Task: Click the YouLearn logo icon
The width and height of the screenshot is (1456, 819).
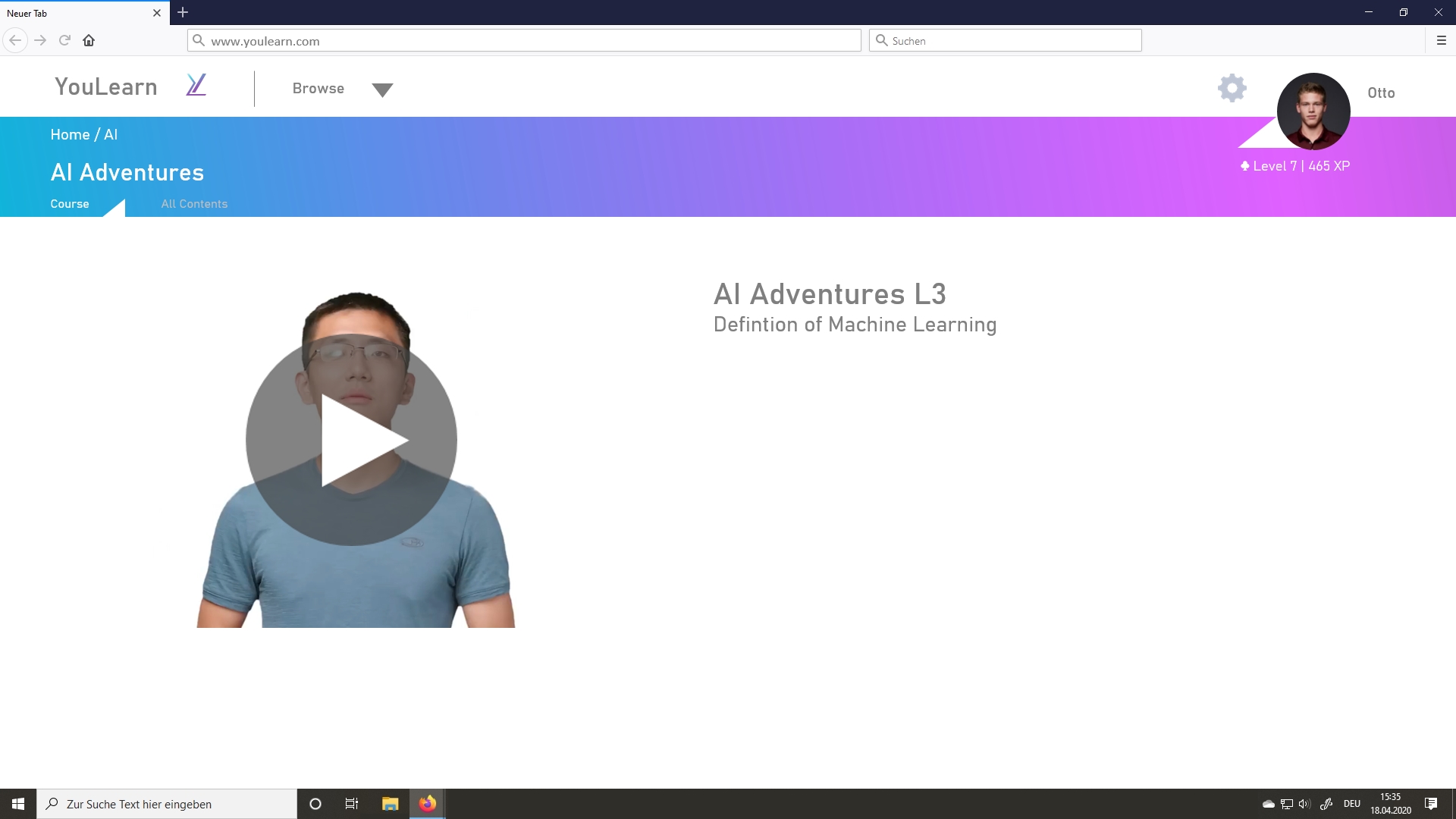Action: click(196, 85)
